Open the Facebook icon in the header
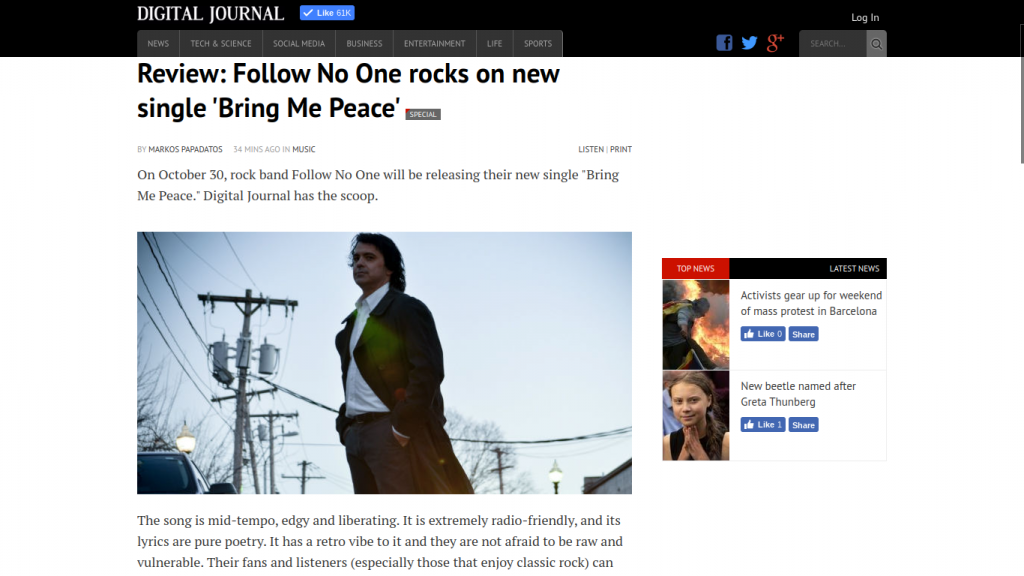This screenshot has height=576, width=1024. [724, 43]
